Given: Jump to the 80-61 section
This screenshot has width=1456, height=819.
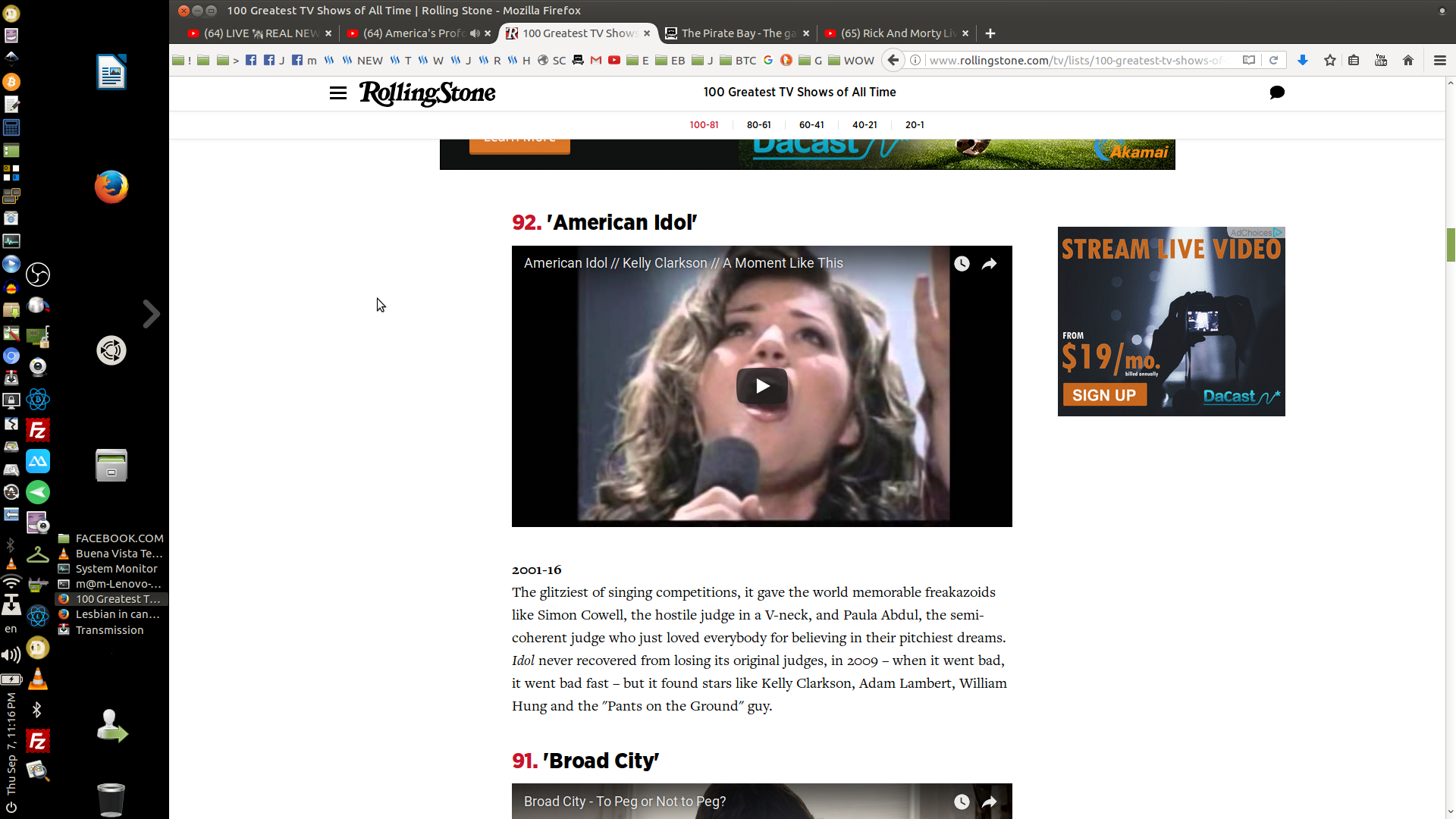Looking at the screenshot, I should [x=758, y=125].
